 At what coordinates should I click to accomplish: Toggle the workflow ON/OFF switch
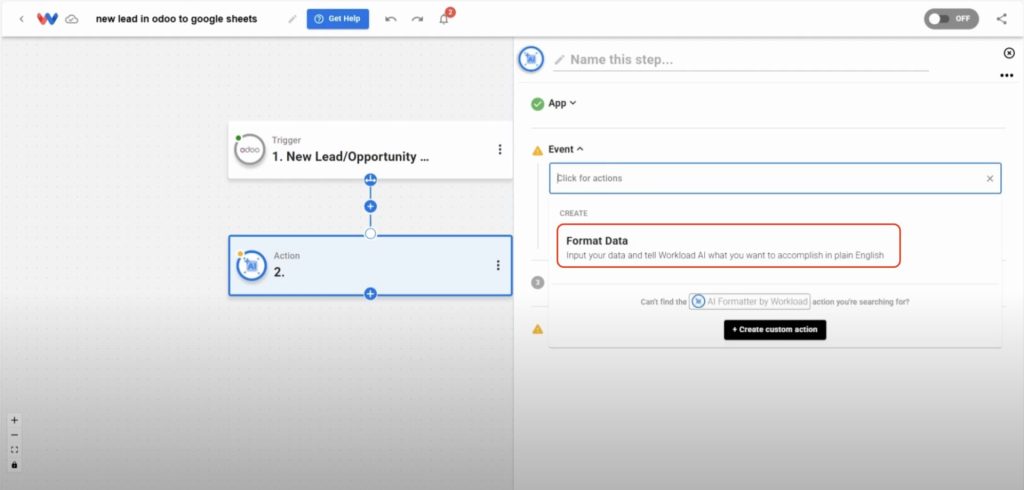[x=951, y=19]
